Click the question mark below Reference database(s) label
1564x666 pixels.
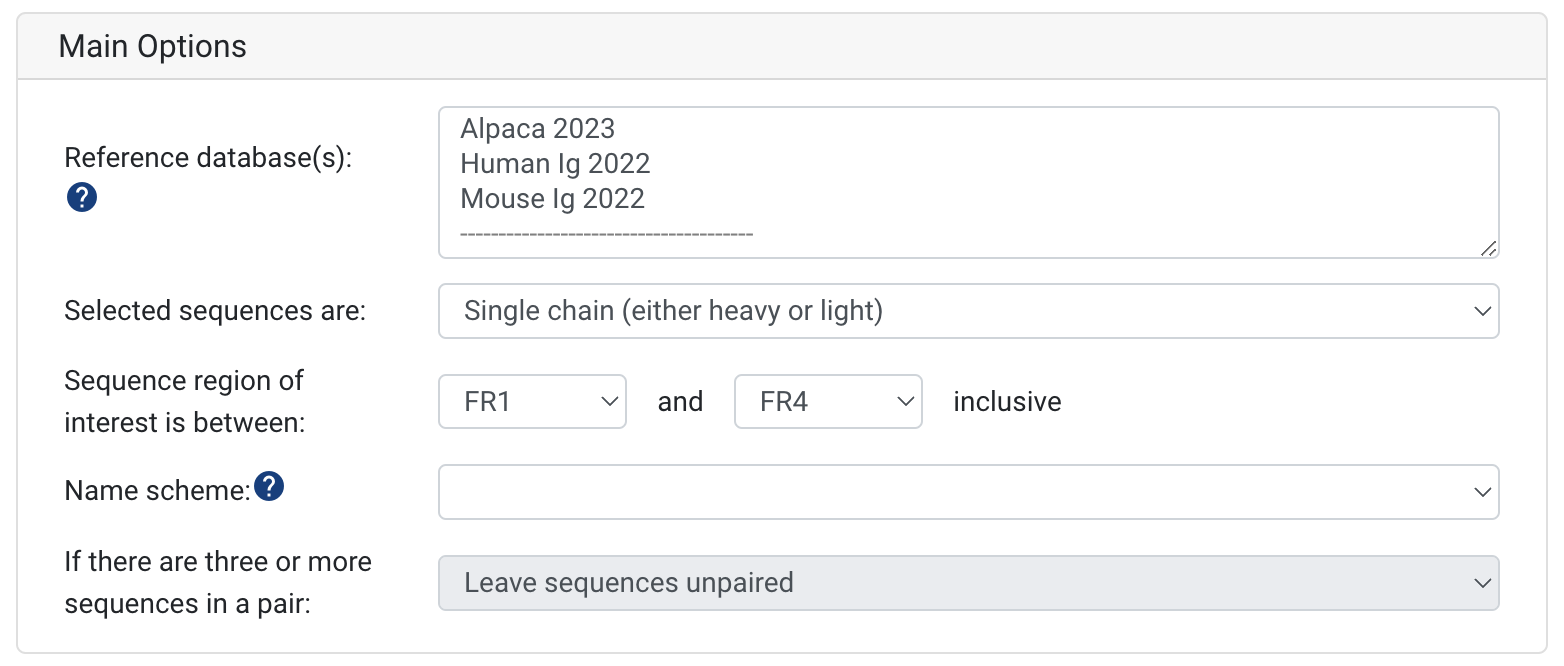pyautogui.click(x=81, y=197)
